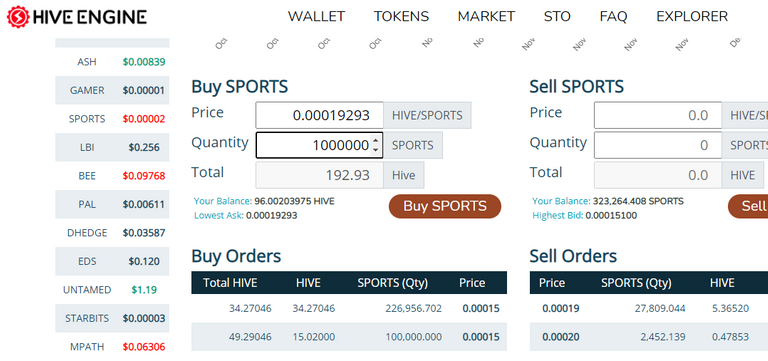
Task: Select the BEE token row
Action: pyautogui.click(x=112, y=176)
